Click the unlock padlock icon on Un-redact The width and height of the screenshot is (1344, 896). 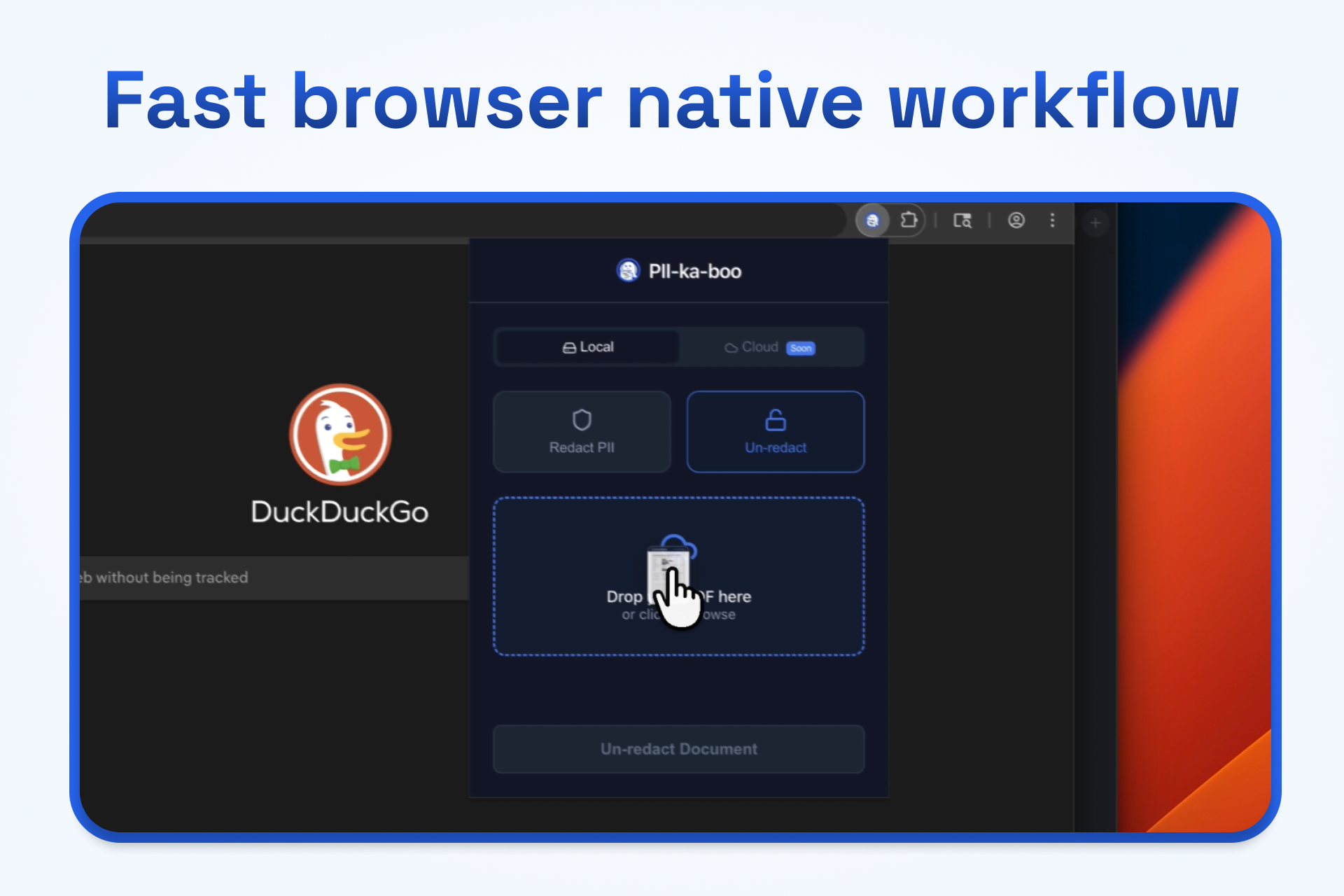[x=776, y=420]
